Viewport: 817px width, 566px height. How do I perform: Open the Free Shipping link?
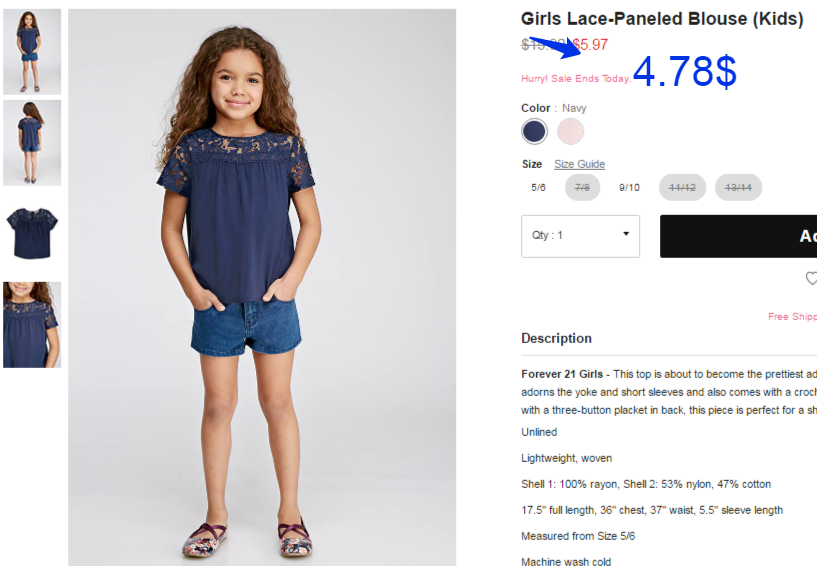792,316
